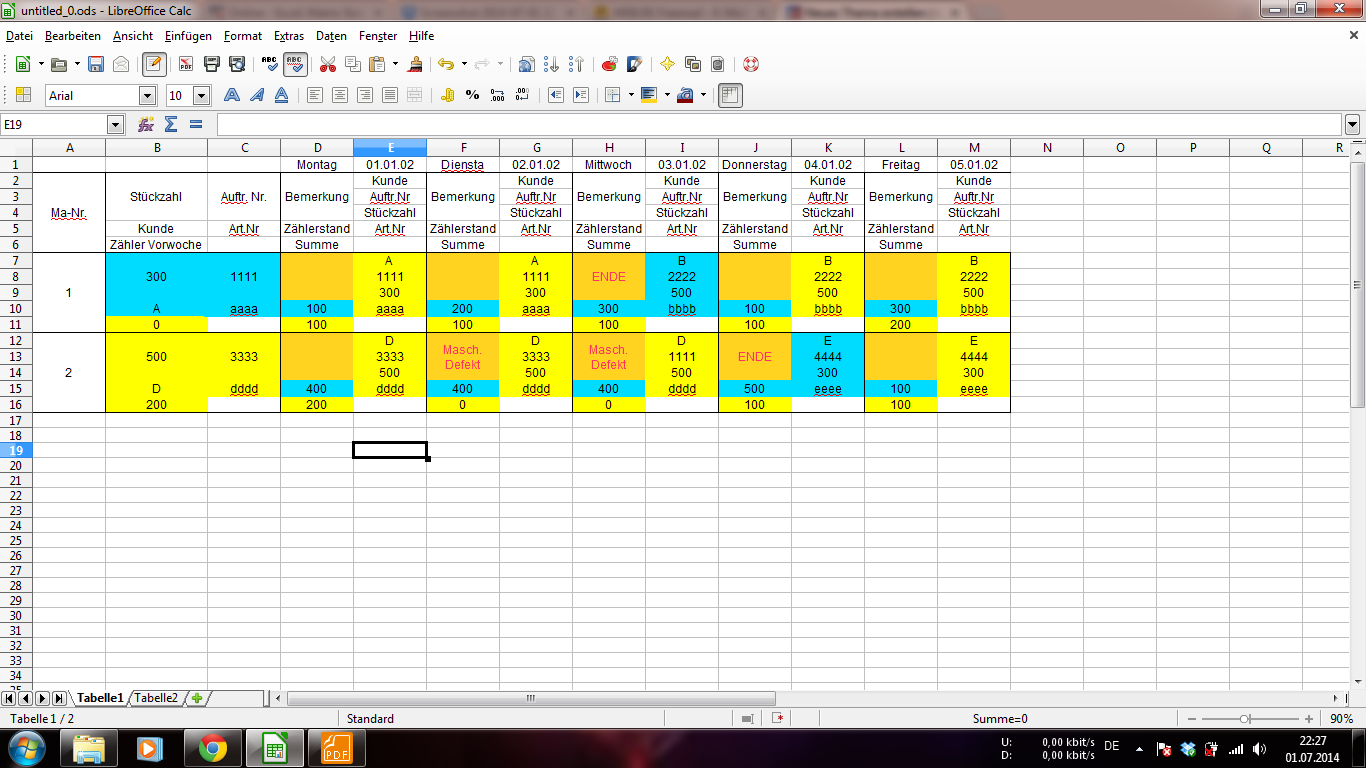This screenshot has width=1366, height=768.
Task: Open Name Box dropdown arrow
Action: (x=115, y=125)
